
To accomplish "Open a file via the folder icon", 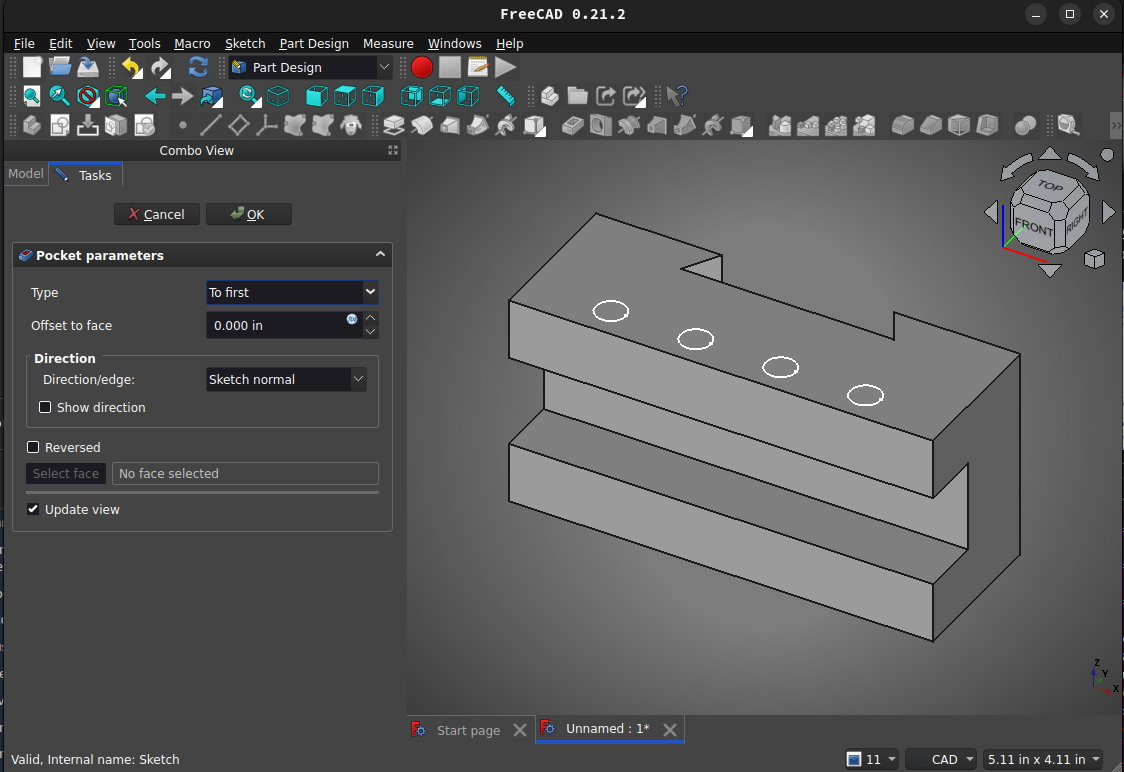I will click(60, 67).
